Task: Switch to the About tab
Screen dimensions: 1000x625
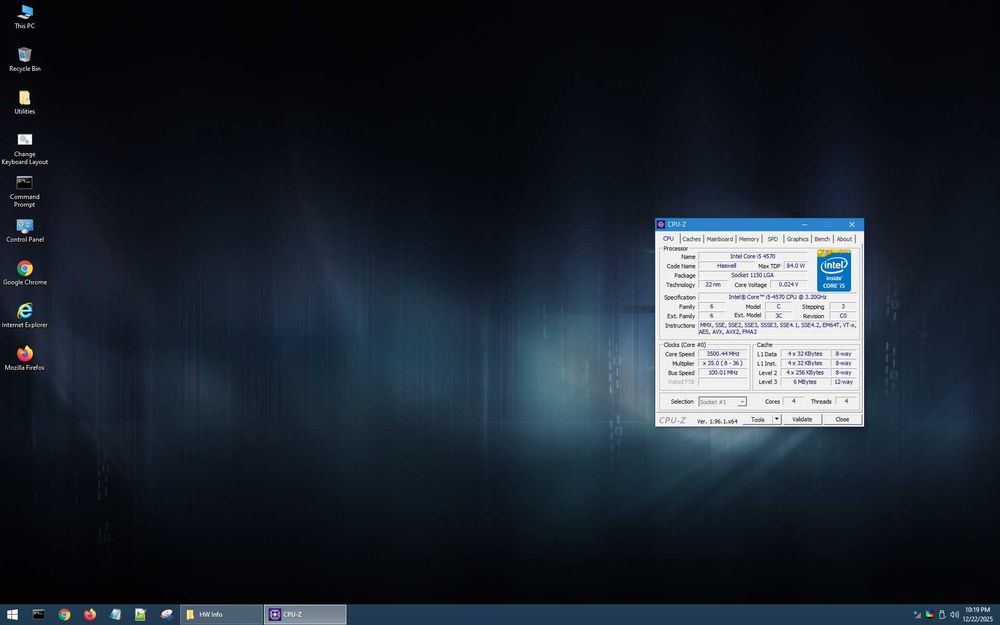Action: (x=844, y=239)
